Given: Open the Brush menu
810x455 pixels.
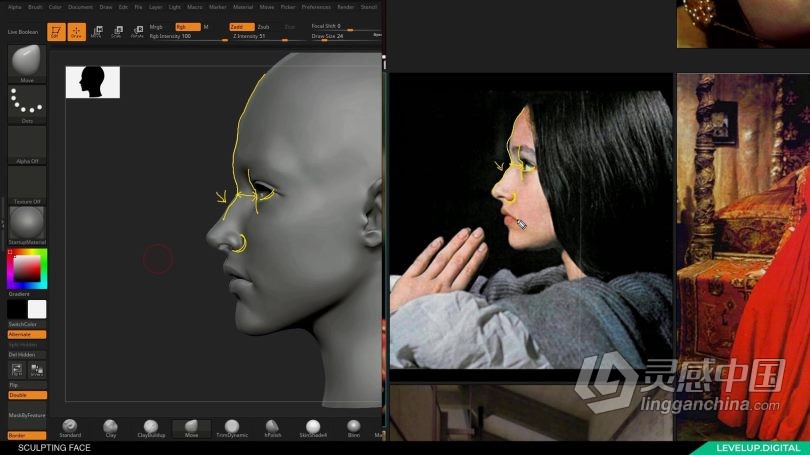Looking at the screenshot, I should pyautogui.click(x=35, y=7).
